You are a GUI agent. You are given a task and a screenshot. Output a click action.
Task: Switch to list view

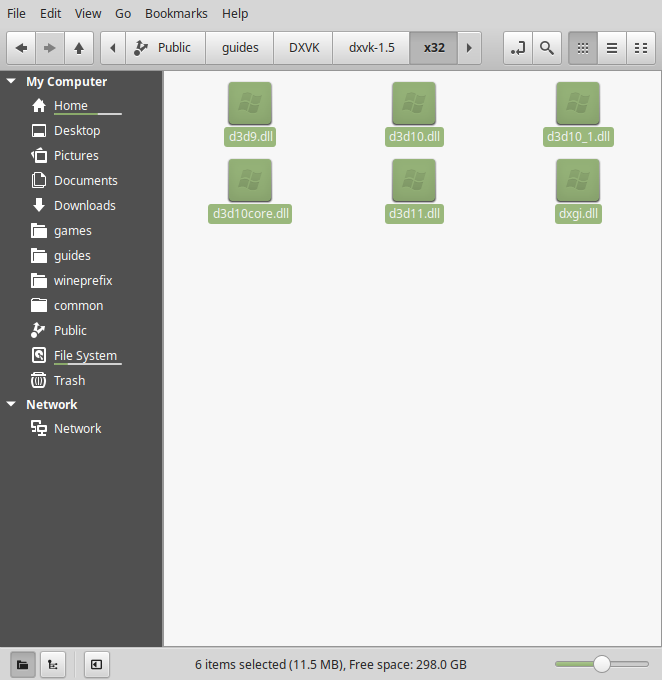click(x=612, y=48)
